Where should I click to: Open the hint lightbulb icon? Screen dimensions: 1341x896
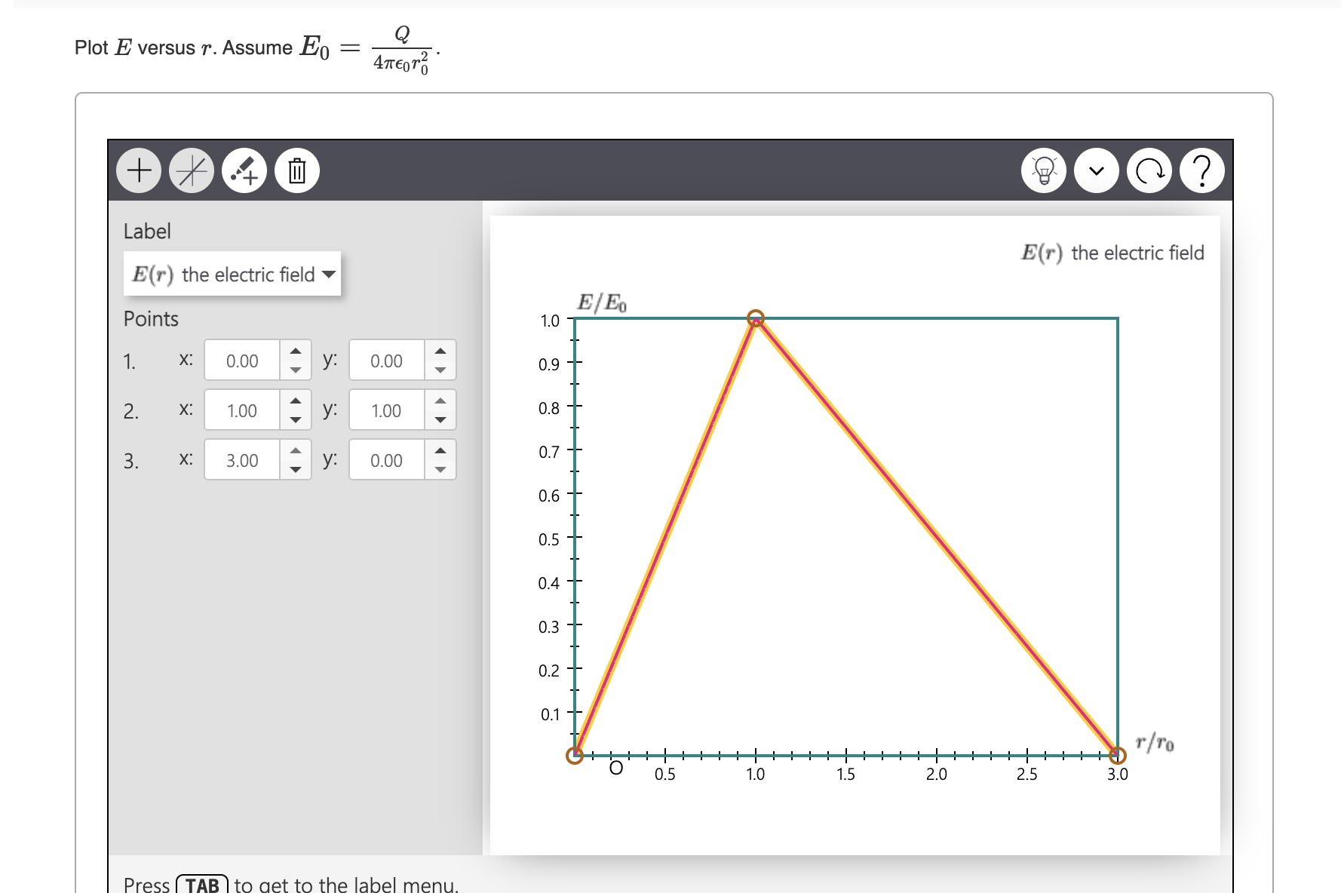(x=1044, y=171)
